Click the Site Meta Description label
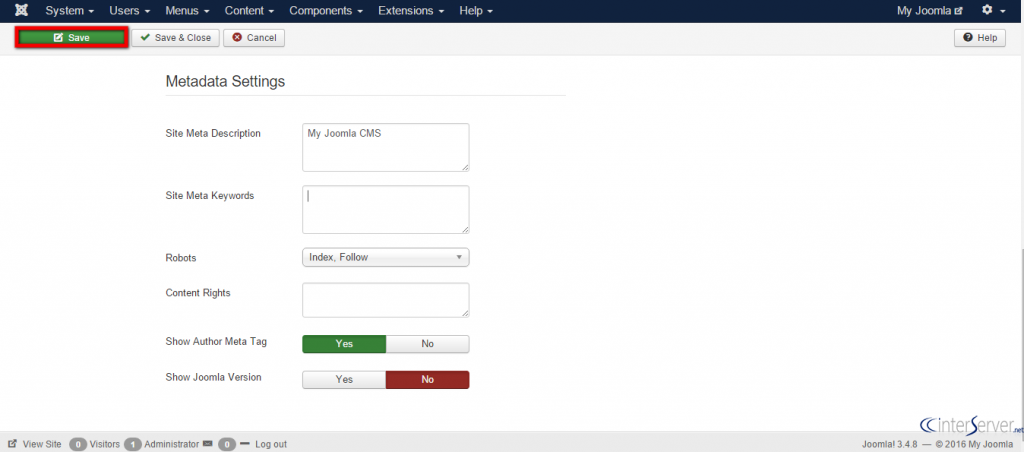 pyautogui.click(x=213, y=133)
